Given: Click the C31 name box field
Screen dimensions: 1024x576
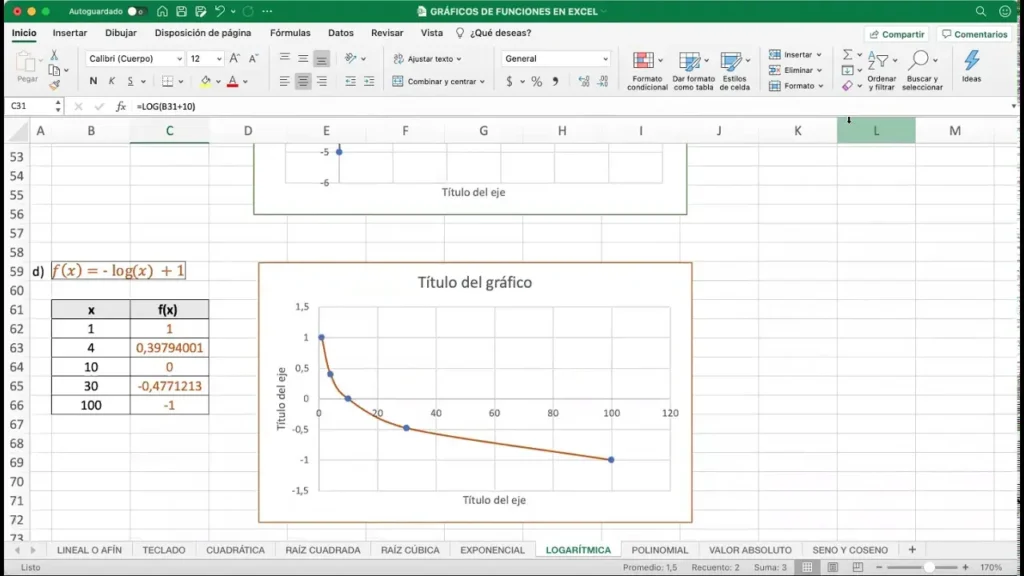Looking at the screenshot, I should click(28, 106).
